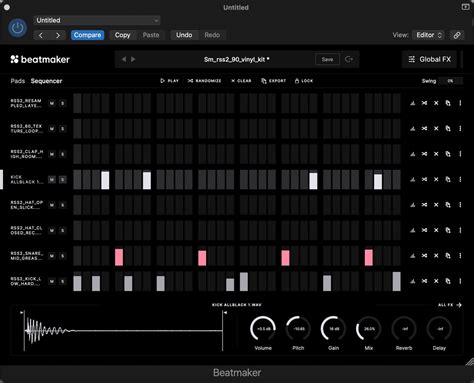The width and height of the screenshot is (474, 383).
Task: Randomize the RSS2_RESAMPLED_LAYE row with shuffle icon
Action: coord(424,103)
